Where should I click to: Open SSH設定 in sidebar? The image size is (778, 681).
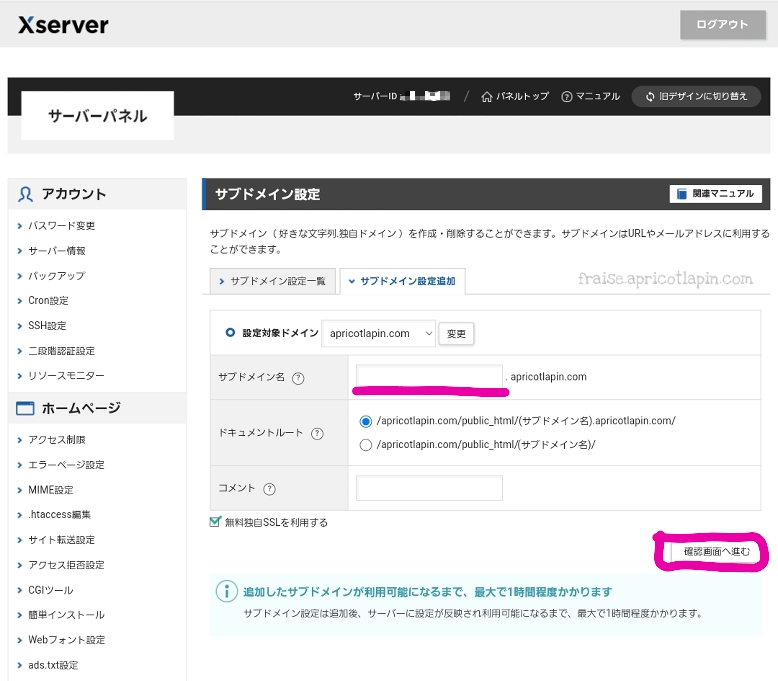click(47, 326)
